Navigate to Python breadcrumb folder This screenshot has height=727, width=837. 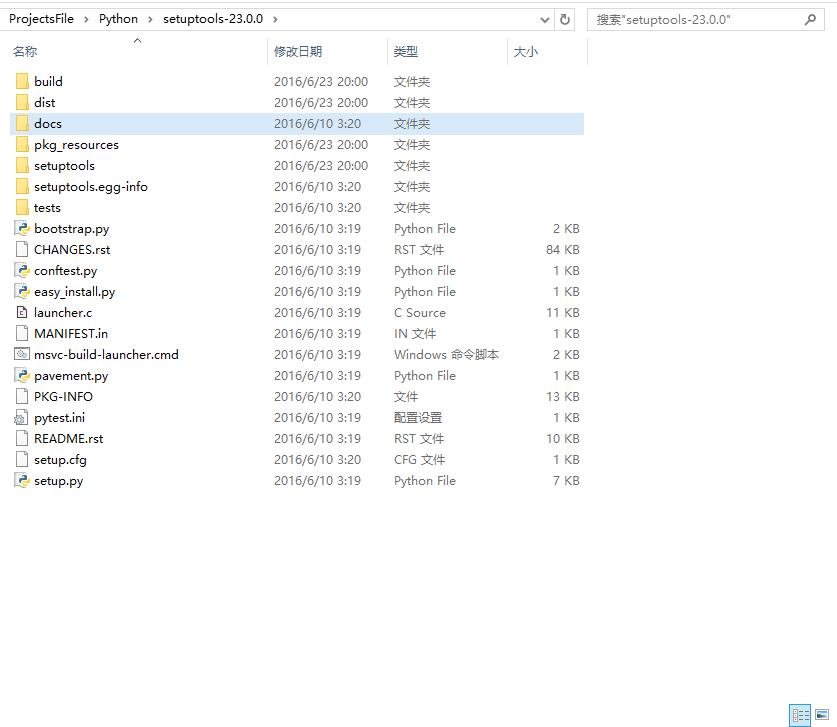point(119,19)
